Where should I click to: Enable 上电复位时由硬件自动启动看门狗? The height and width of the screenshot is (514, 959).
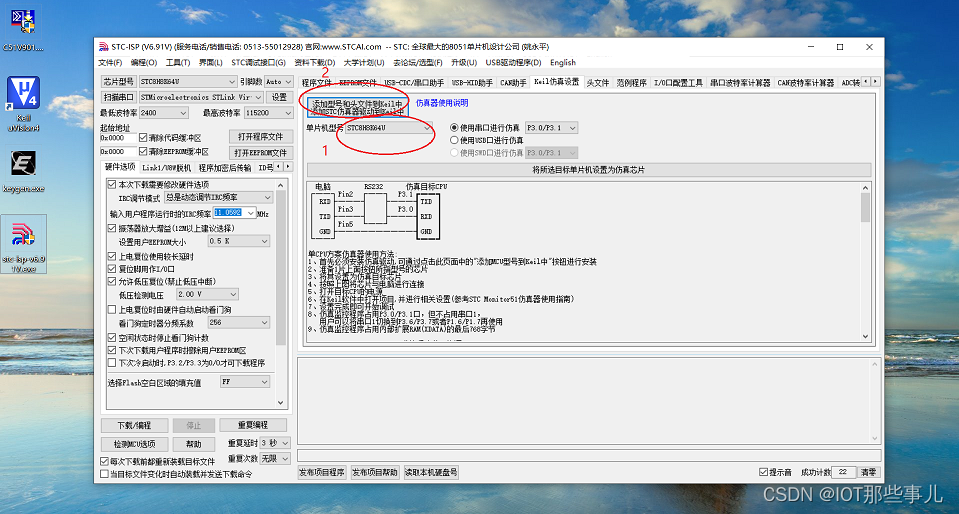click(112, 310)
